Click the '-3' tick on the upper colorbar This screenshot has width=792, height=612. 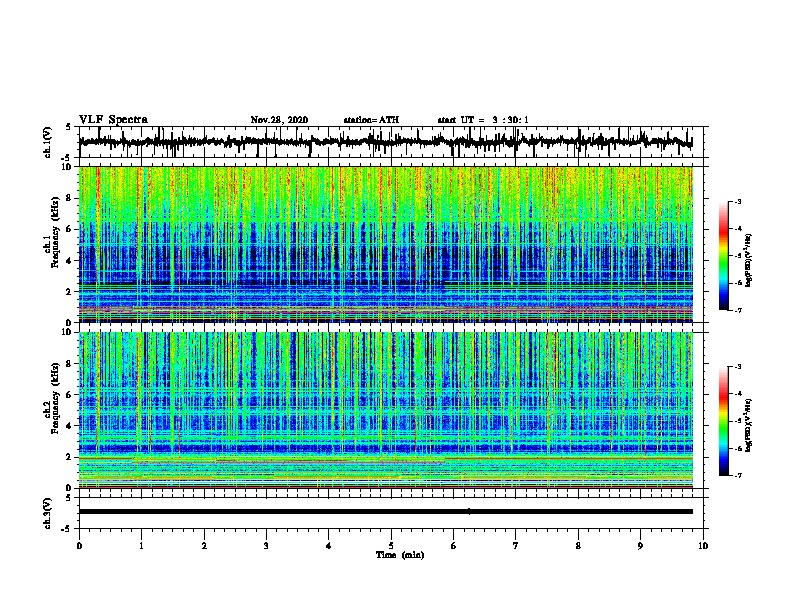(738, 201)
